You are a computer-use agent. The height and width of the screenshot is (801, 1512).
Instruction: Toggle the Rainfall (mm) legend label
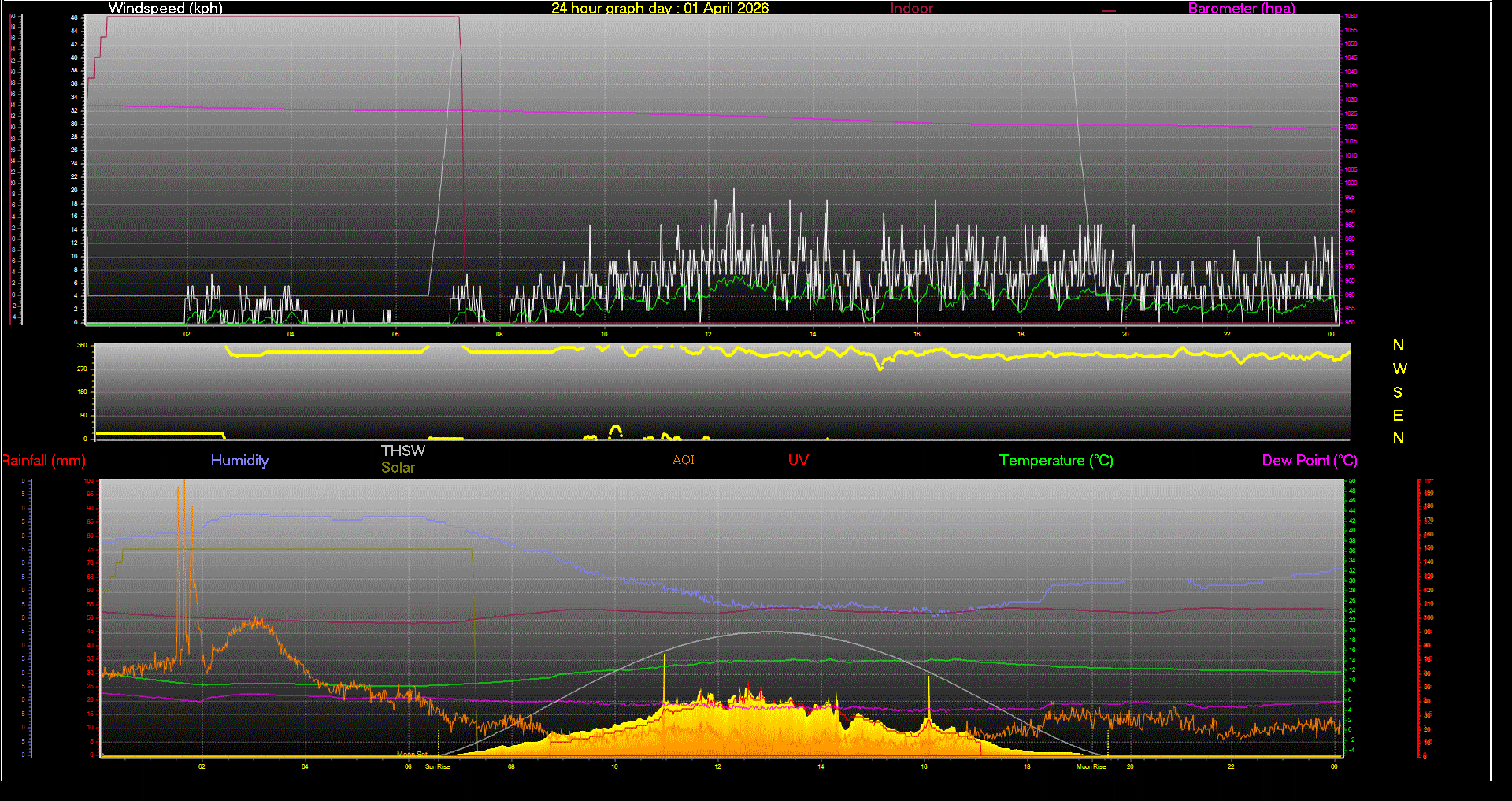tap(44, 461)
